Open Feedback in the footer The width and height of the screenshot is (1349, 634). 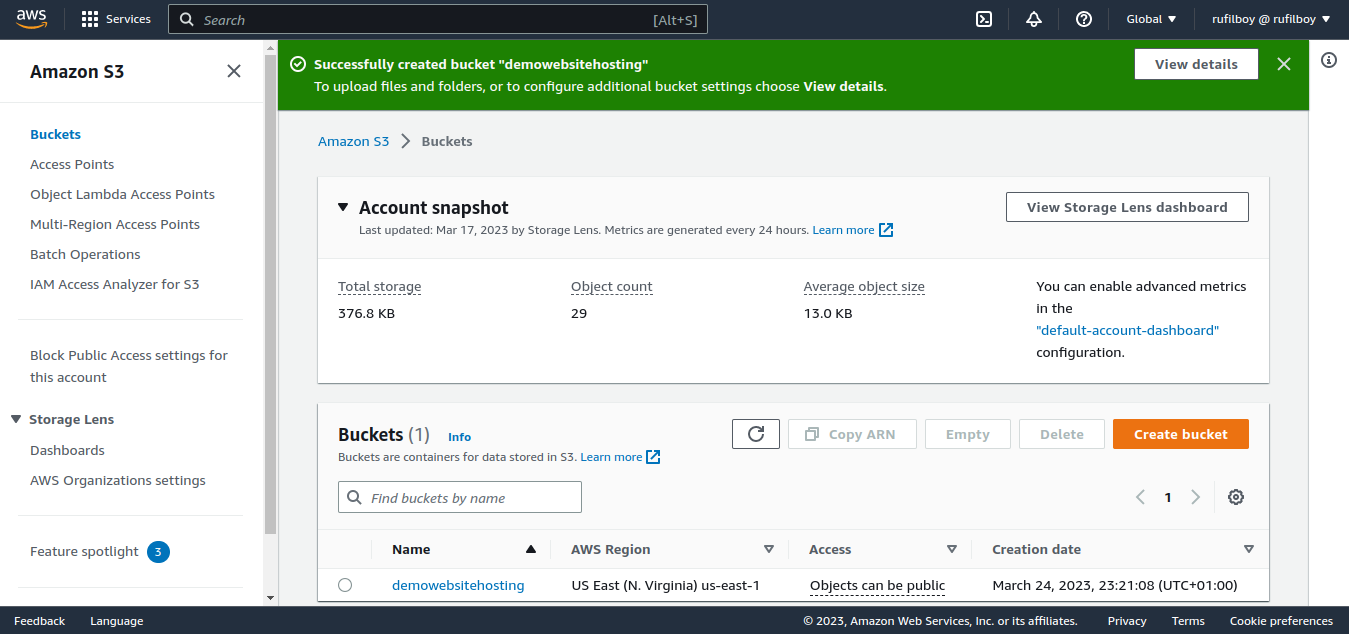click(39, 621)
